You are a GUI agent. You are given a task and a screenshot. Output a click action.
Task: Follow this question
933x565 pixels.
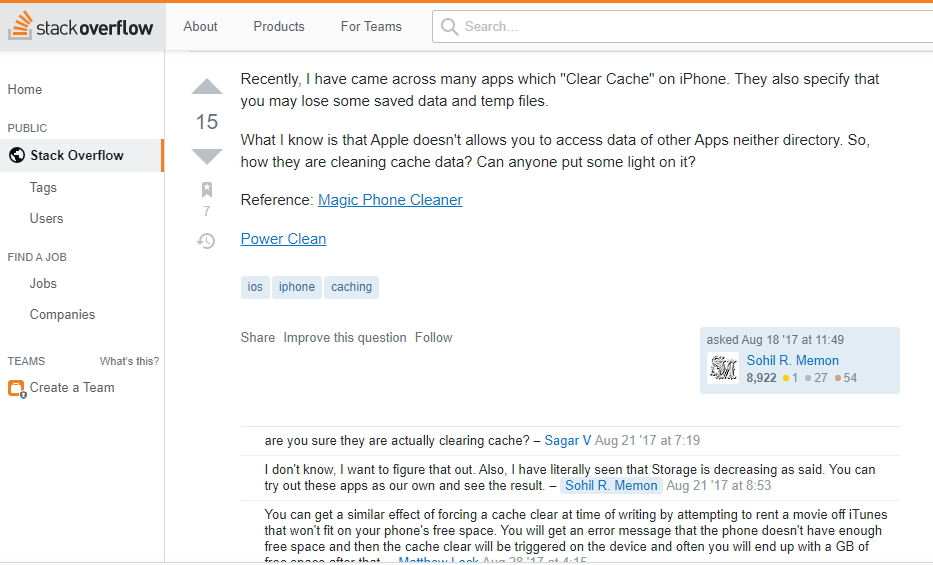[433, 338]
